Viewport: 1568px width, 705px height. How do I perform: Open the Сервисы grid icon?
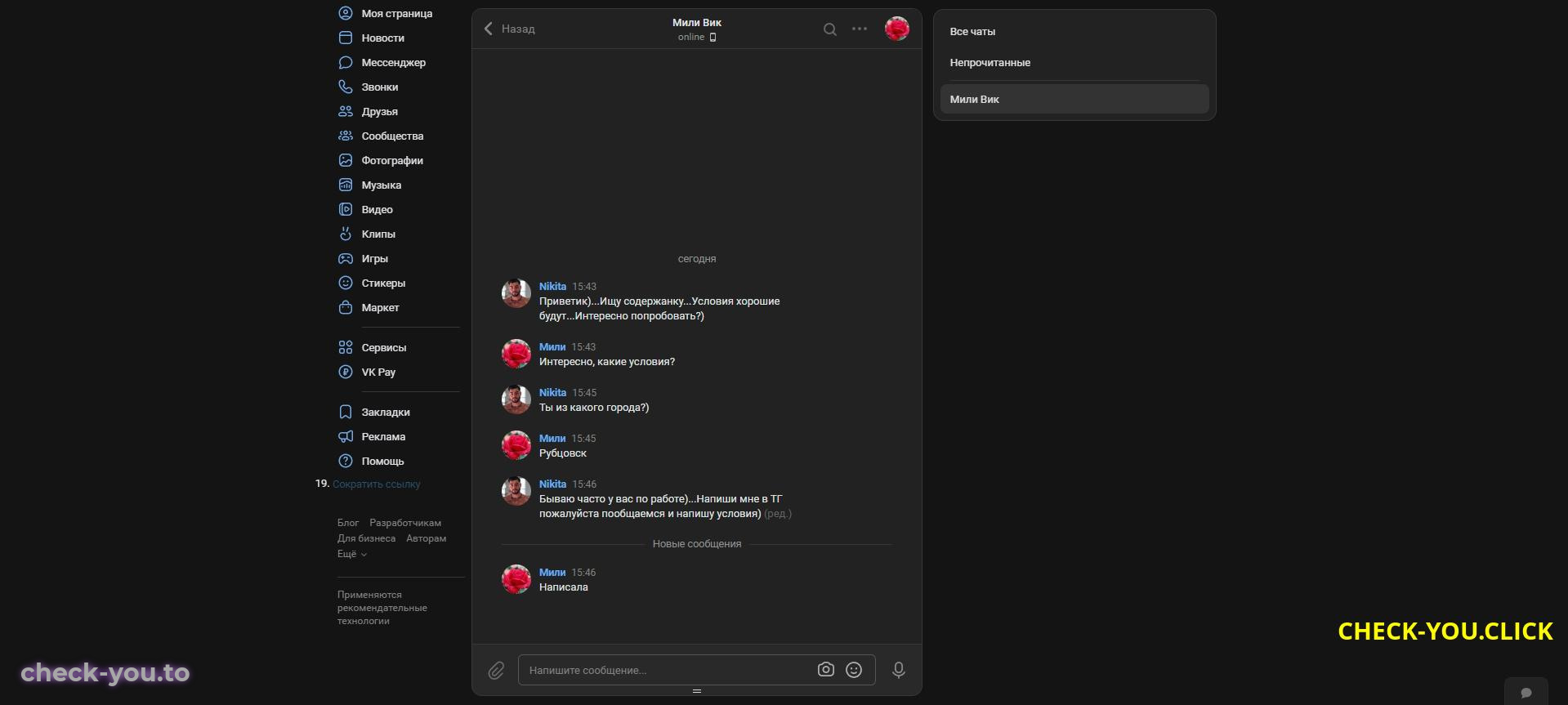[x=346, y=347]
